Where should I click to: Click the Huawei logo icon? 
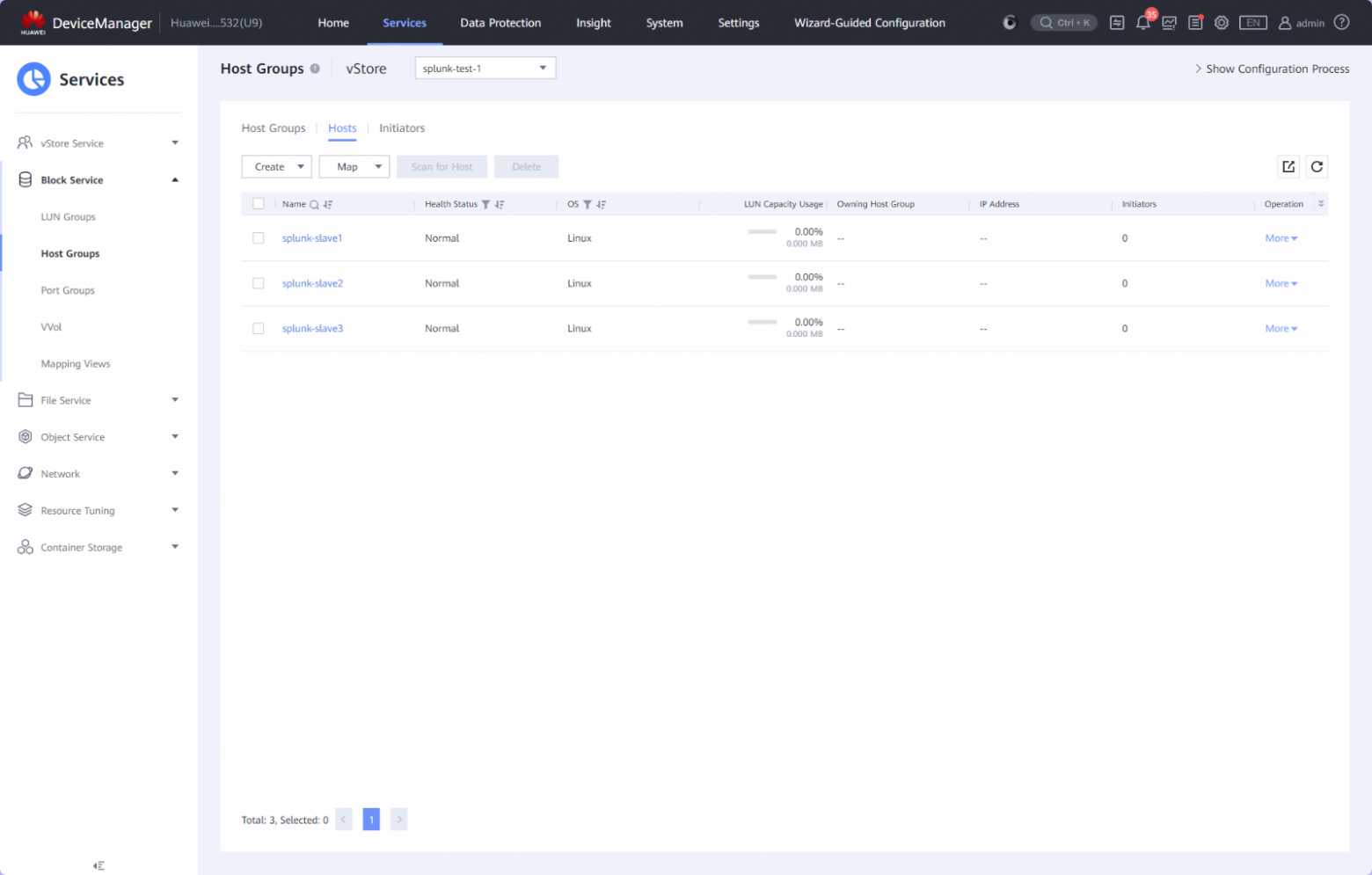(x=33, y=22)
